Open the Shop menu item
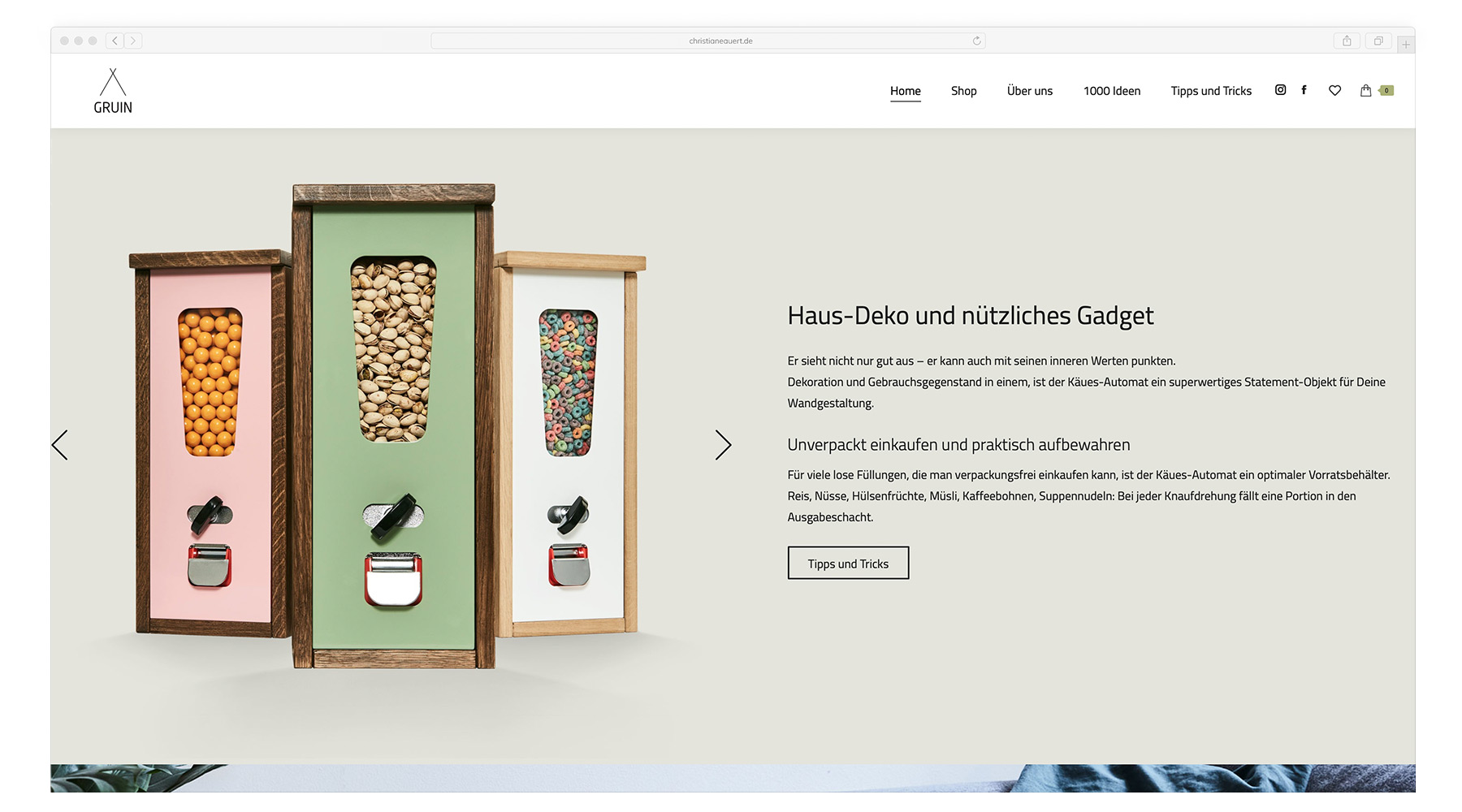Screen dimensions: 1462x812 tap(964, 91)
